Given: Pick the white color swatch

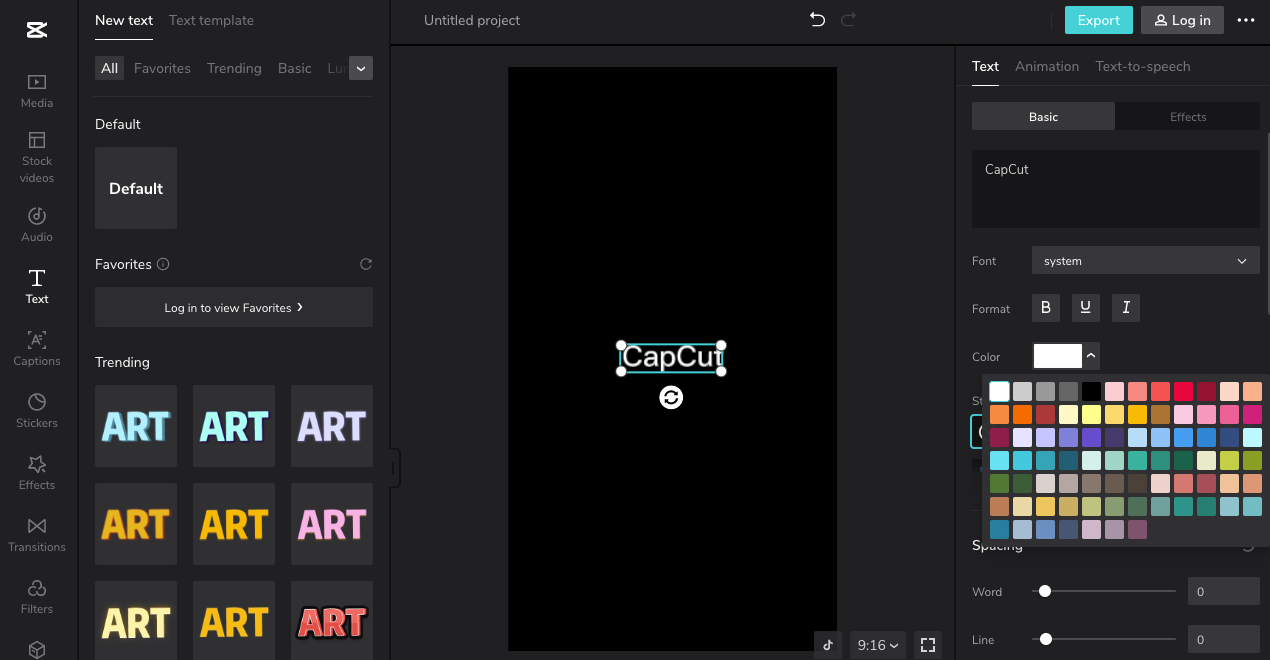Looking at the screenshot, I should point(999,391).
